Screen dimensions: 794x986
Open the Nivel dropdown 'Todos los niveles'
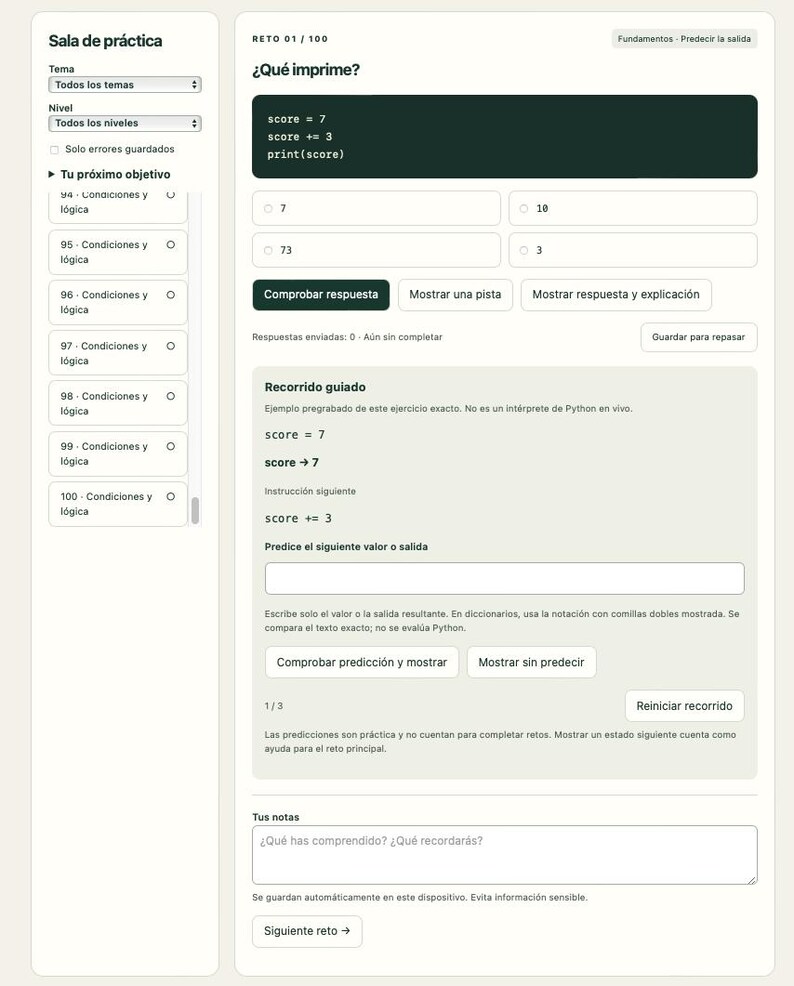click(124, 123)
